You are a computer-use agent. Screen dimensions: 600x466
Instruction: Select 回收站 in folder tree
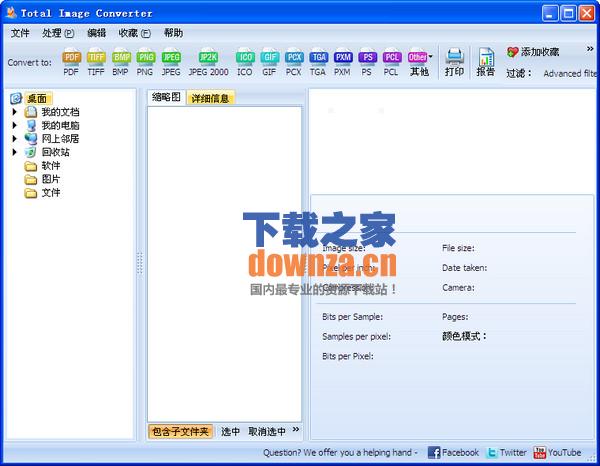[55, 152]
